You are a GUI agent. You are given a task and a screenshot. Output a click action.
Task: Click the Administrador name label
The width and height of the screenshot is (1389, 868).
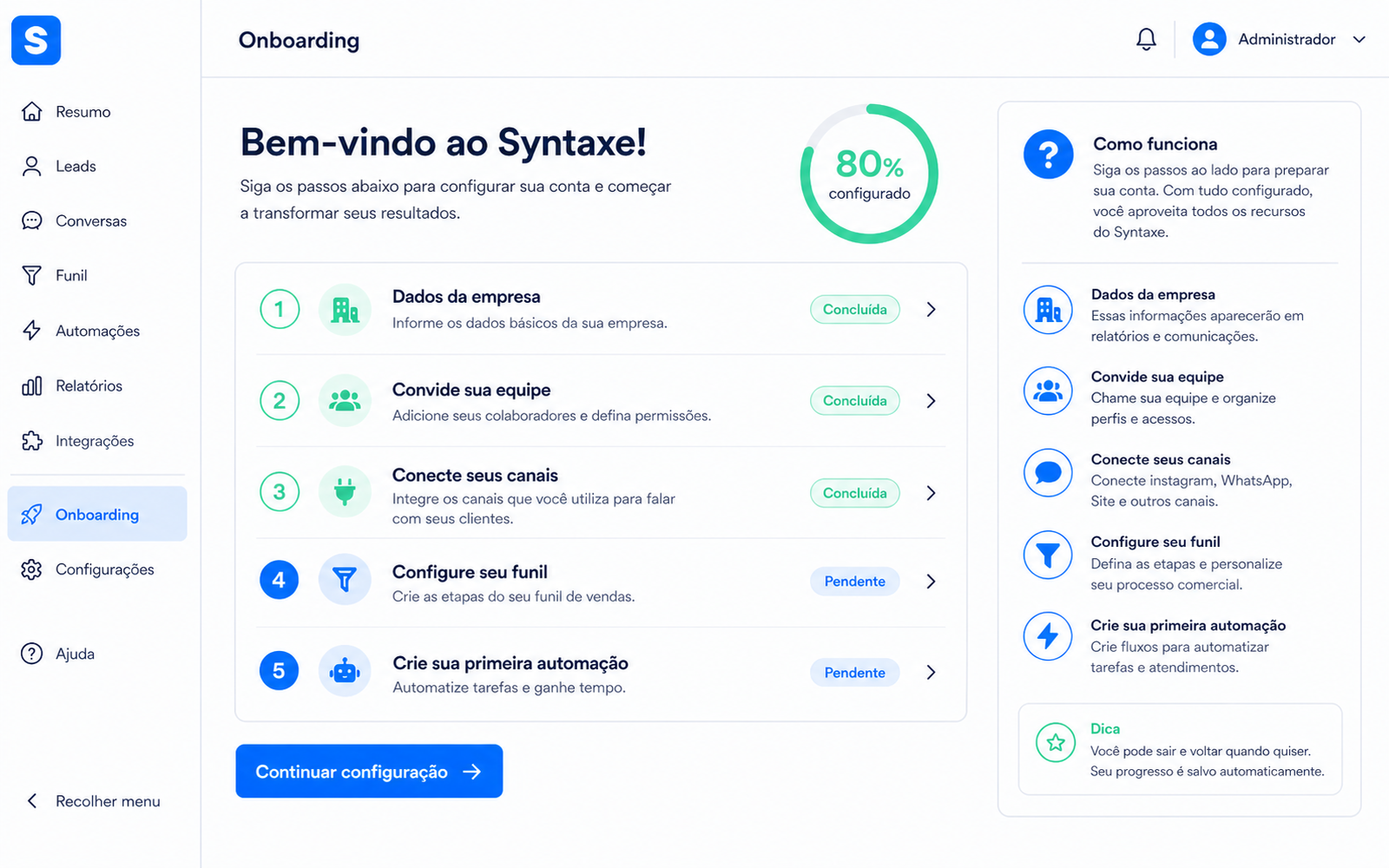(x=1287, y=39)
